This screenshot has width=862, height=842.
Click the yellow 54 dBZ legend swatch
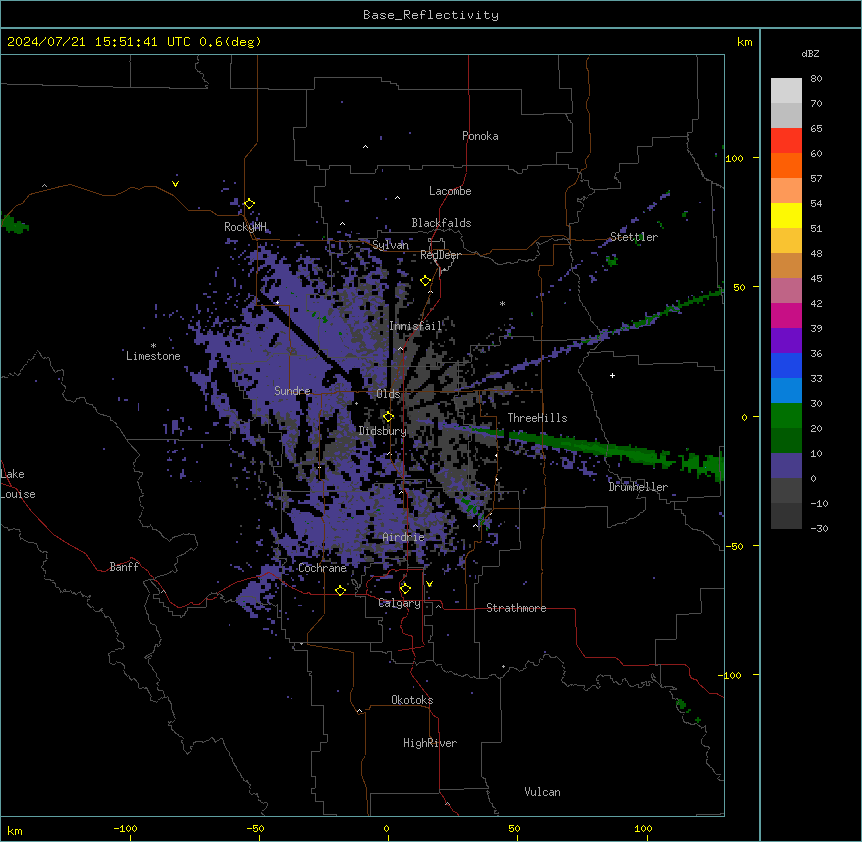(786, 215)
